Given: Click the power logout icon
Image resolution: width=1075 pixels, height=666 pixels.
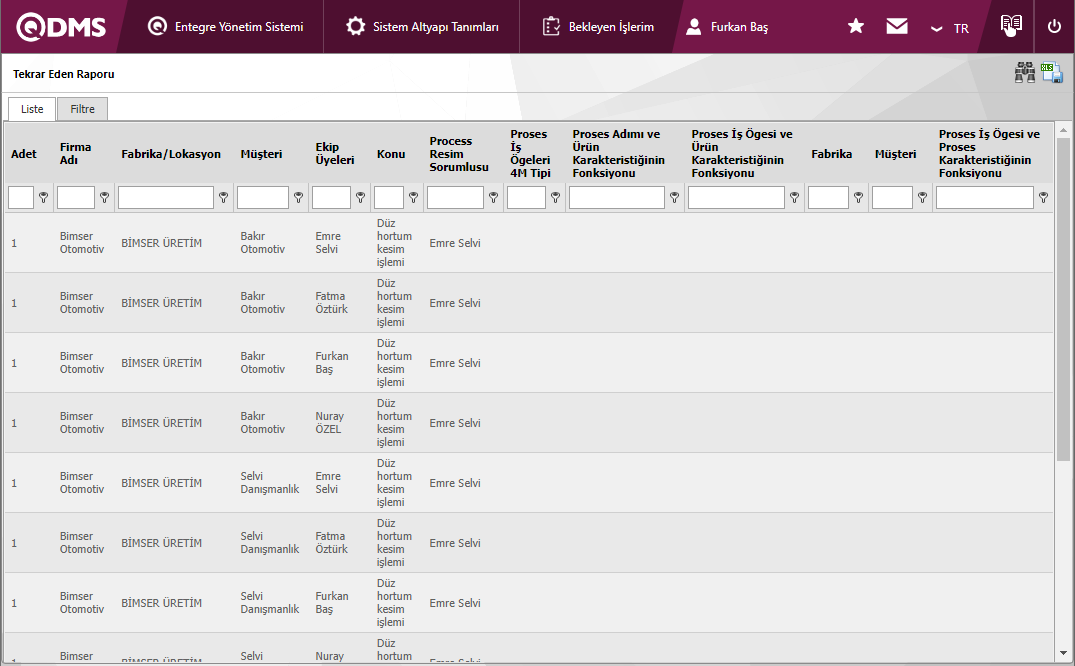Looking at the screenshot, I should coord(1054,27).
